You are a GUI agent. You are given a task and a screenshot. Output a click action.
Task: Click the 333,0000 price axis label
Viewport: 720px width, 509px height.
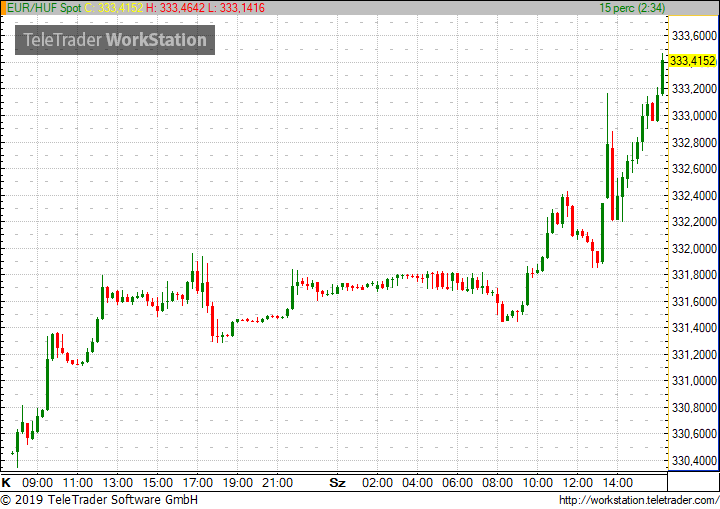[694, 116]
